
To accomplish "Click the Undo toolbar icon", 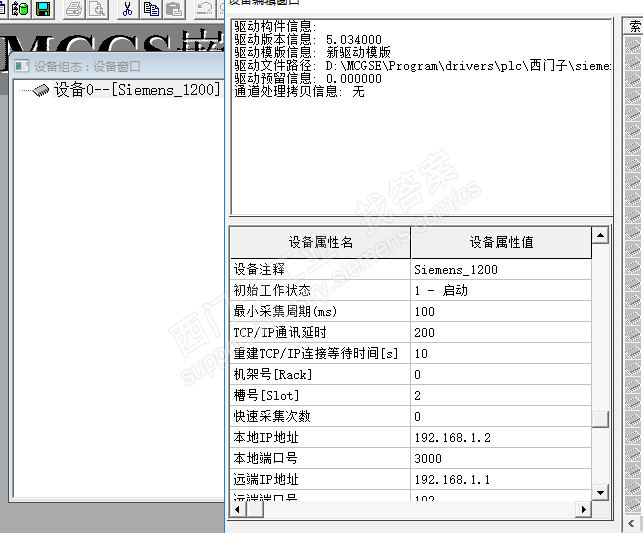I will click(204, 9).
